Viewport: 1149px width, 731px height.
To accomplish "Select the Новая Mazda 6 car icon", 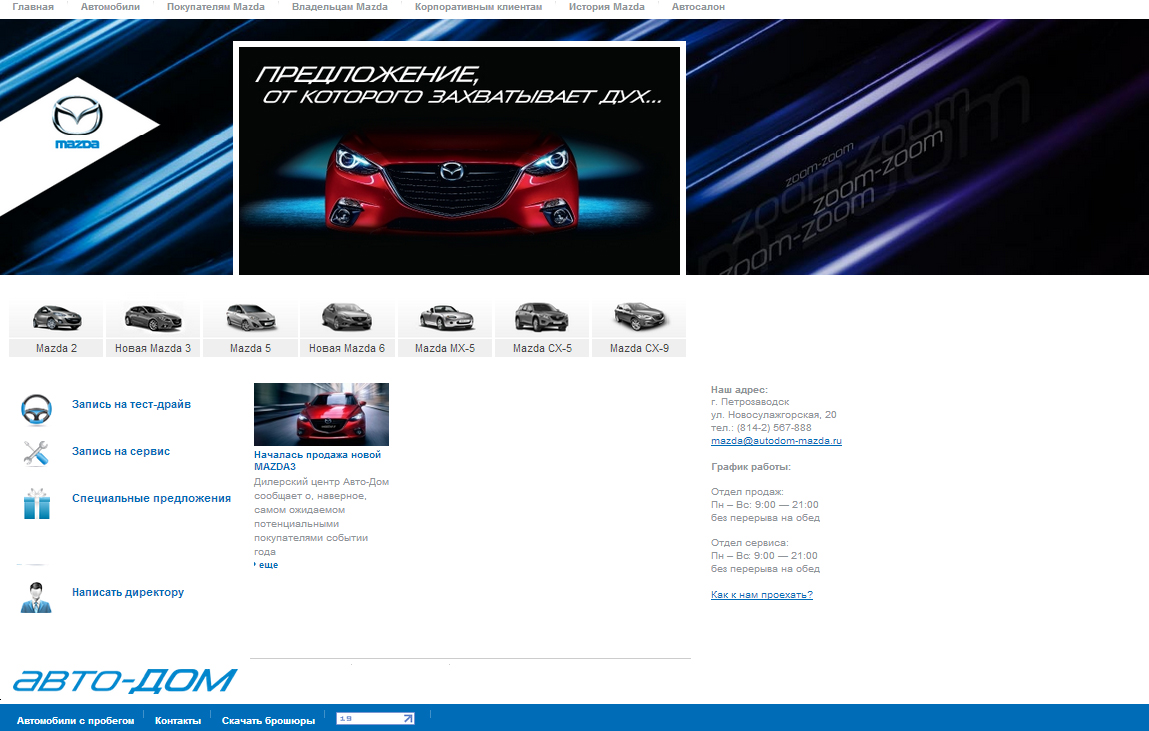I will pyautogui.click(x=347, y=317).
